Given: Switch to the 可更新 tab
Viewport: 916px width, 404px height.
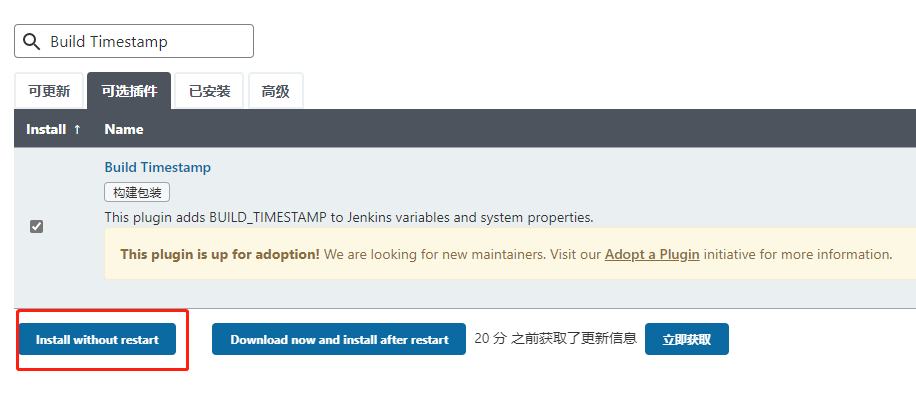Looking at the screenshot, I should [x=49, y=91].
